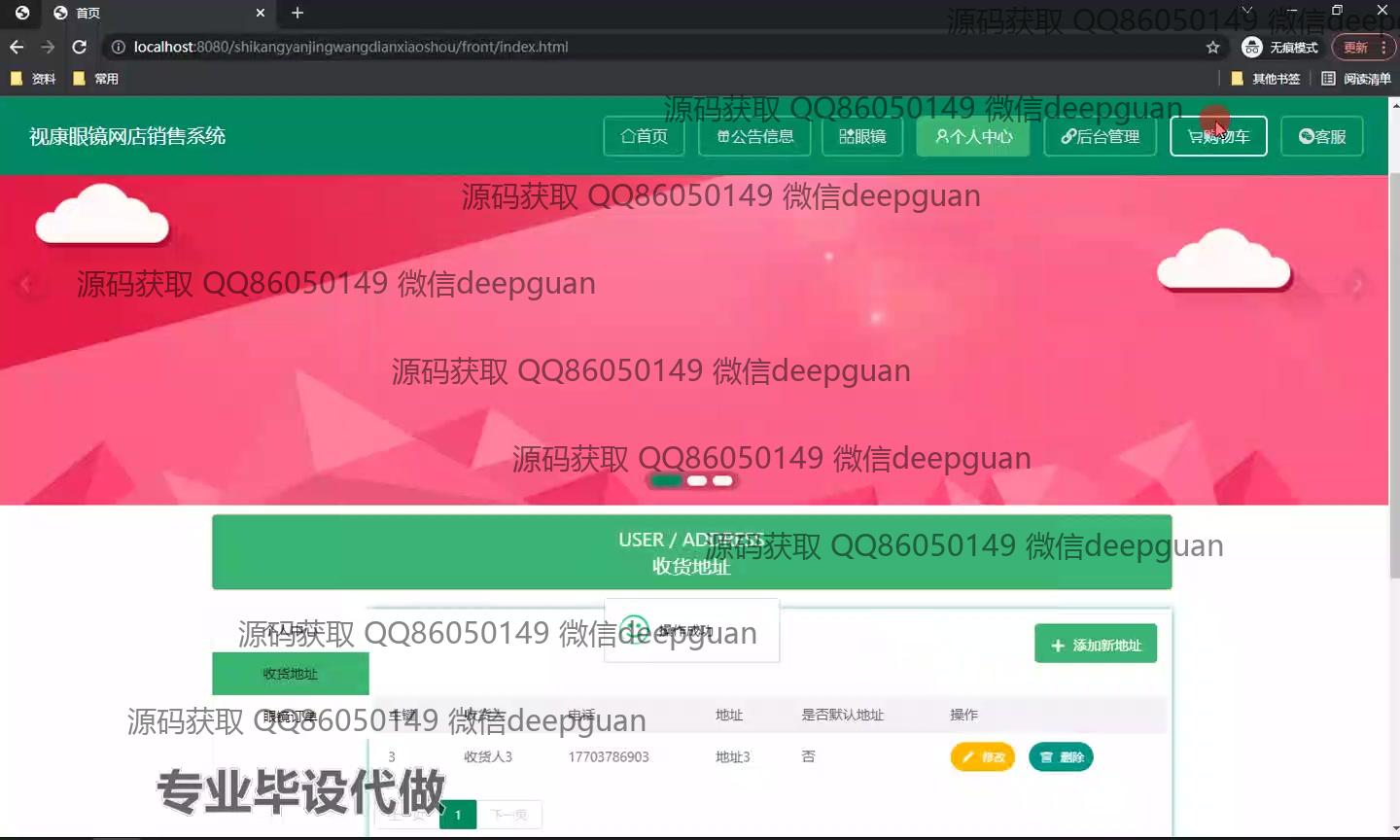The image size is (1400, 840).
Task: Click the browser back arrow
Action: pyautogui.click(x=17, y=47)
